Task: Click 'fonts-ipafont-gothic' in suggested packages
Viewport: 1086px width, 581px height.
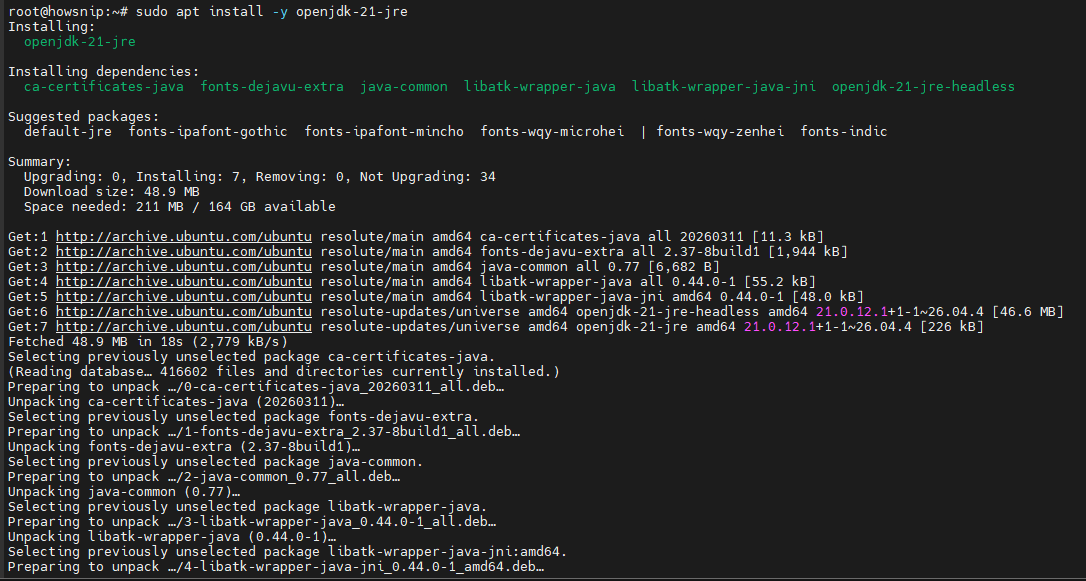Action: coord(208,132)
